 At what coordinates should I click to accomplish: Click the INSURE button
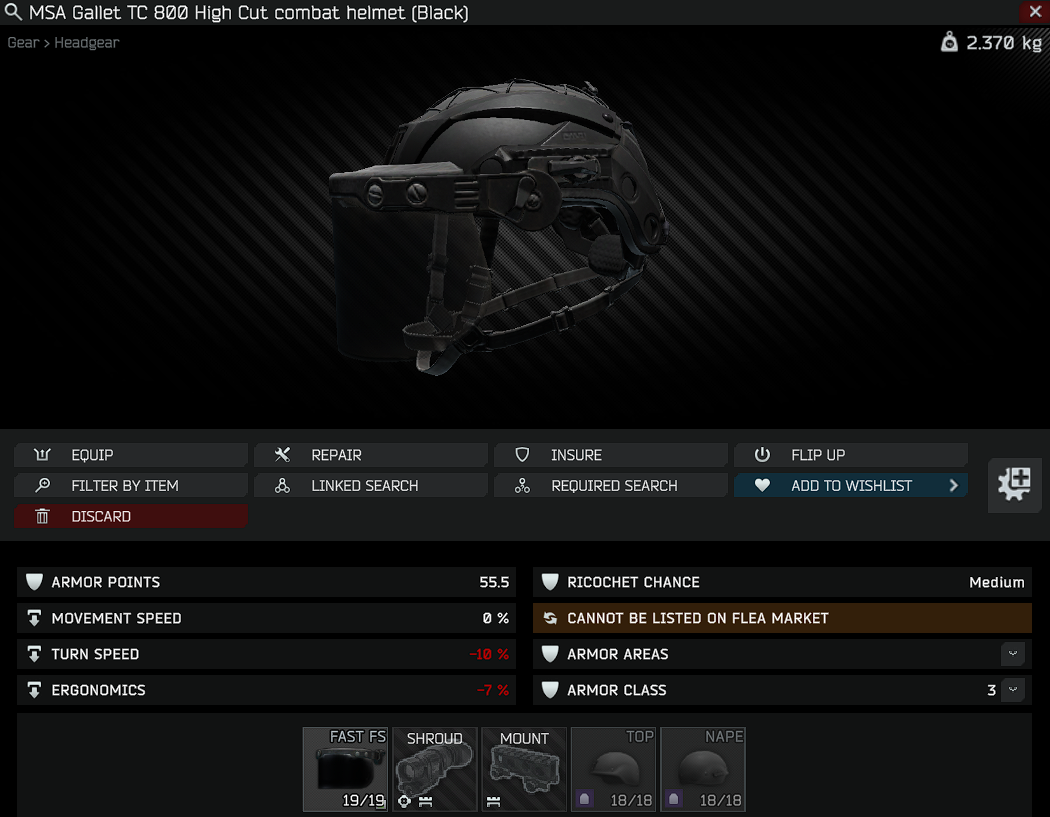[x=611, y=455]
